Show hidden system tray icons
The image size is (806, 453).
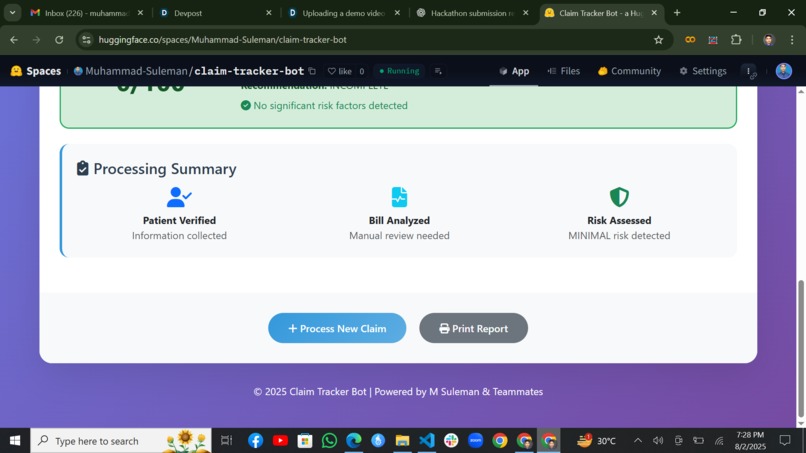(x=638, y=441)
